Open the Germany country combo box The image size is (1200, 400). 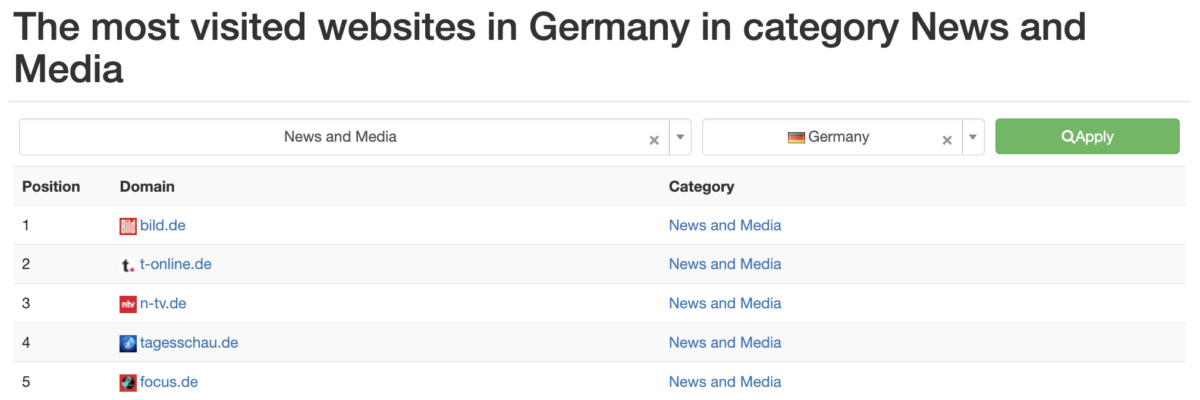point(843,137)
